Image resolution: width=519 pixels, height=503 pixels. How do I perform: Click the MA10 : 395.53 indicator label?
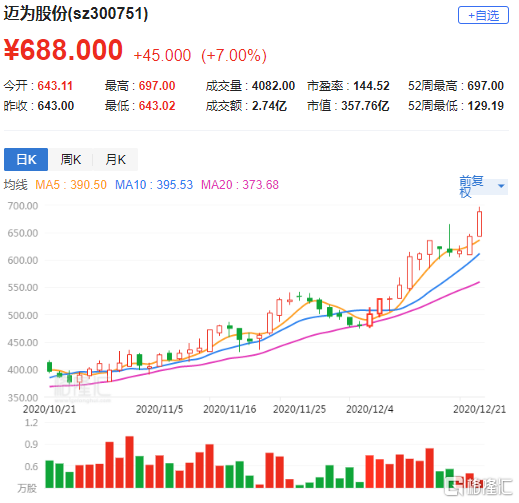(154, 185)
